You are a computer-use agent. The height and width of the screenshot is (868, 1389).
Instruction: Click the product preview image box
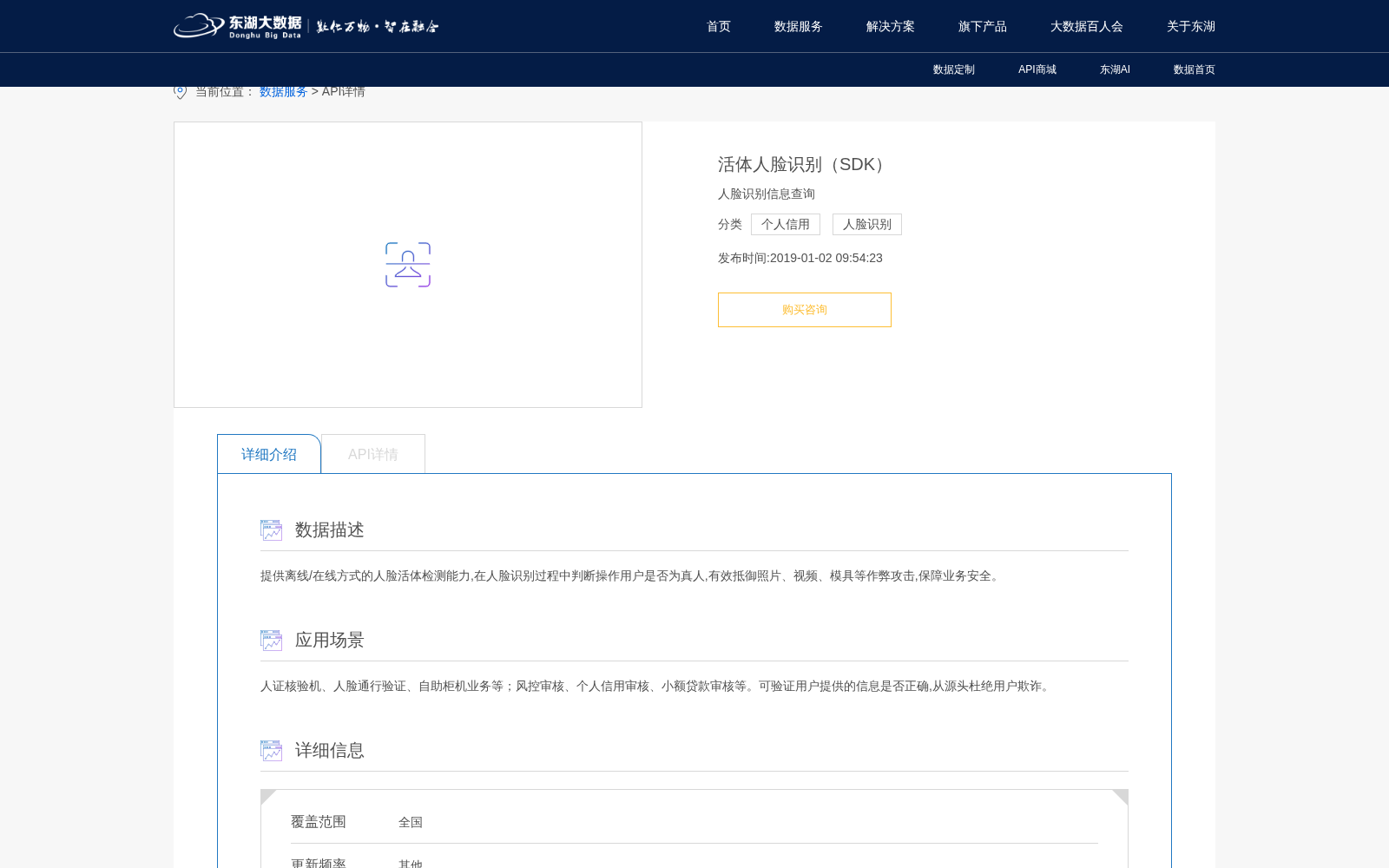pyautogui.click(x=408, y=265)
